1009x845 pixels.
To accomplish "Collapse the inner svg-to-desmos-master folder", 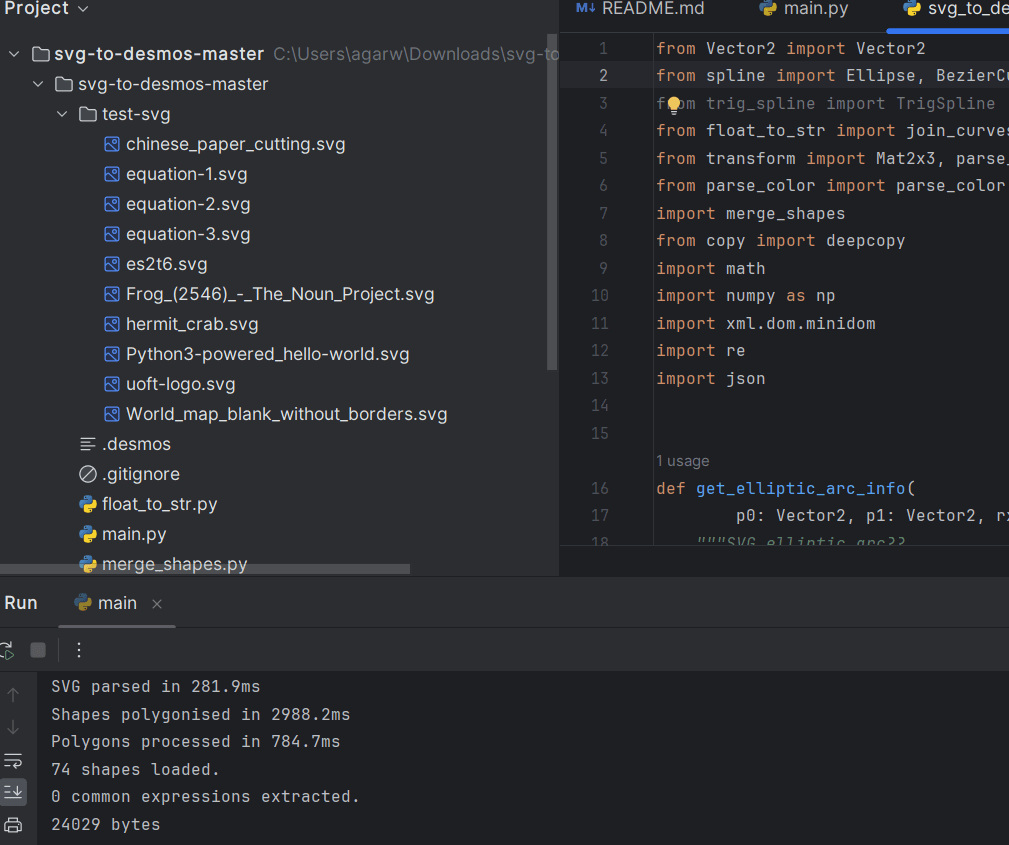I will pyautogui.click(x=38, y=84).
